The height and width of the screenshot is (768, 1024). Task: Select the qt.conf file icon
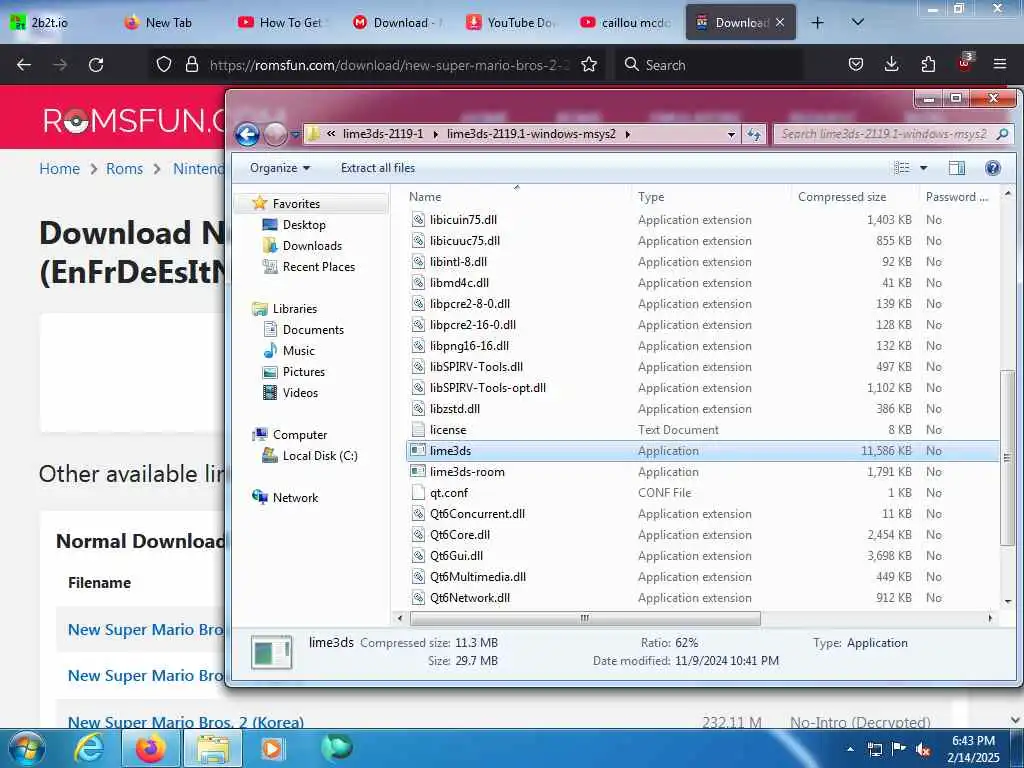click(x=418, y=493)
